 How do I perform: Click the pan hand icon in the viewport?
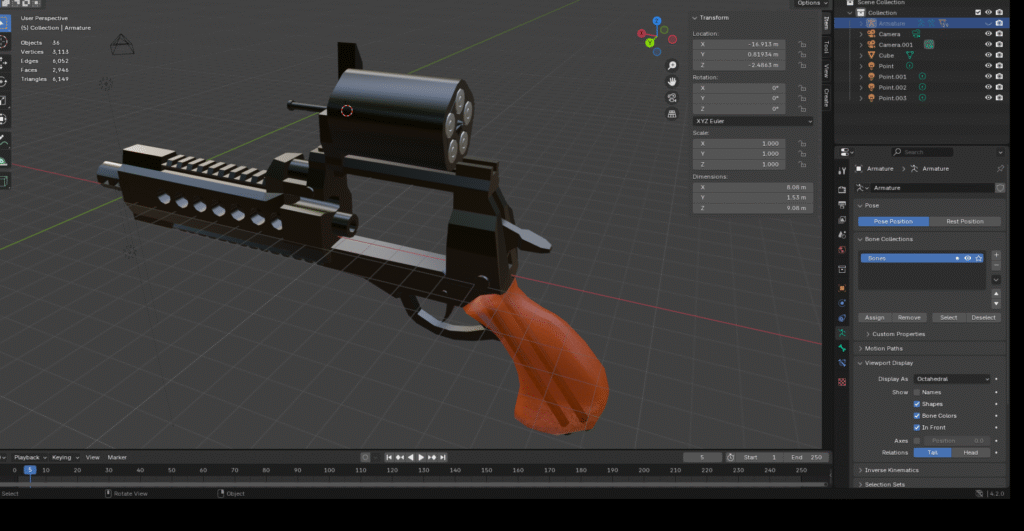(x=674, y=81)
